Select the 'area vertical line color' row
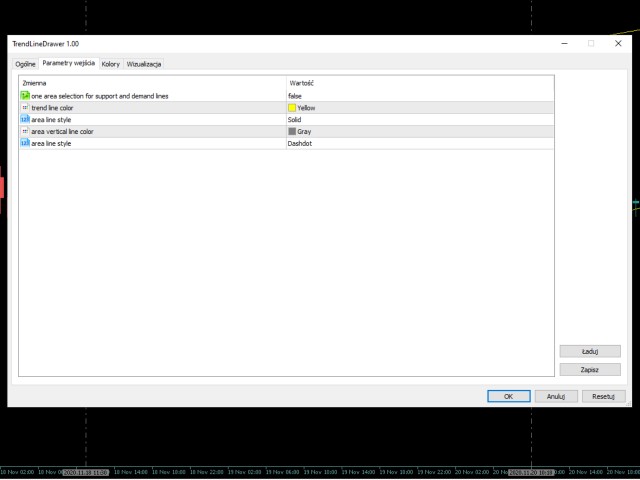 286,131
